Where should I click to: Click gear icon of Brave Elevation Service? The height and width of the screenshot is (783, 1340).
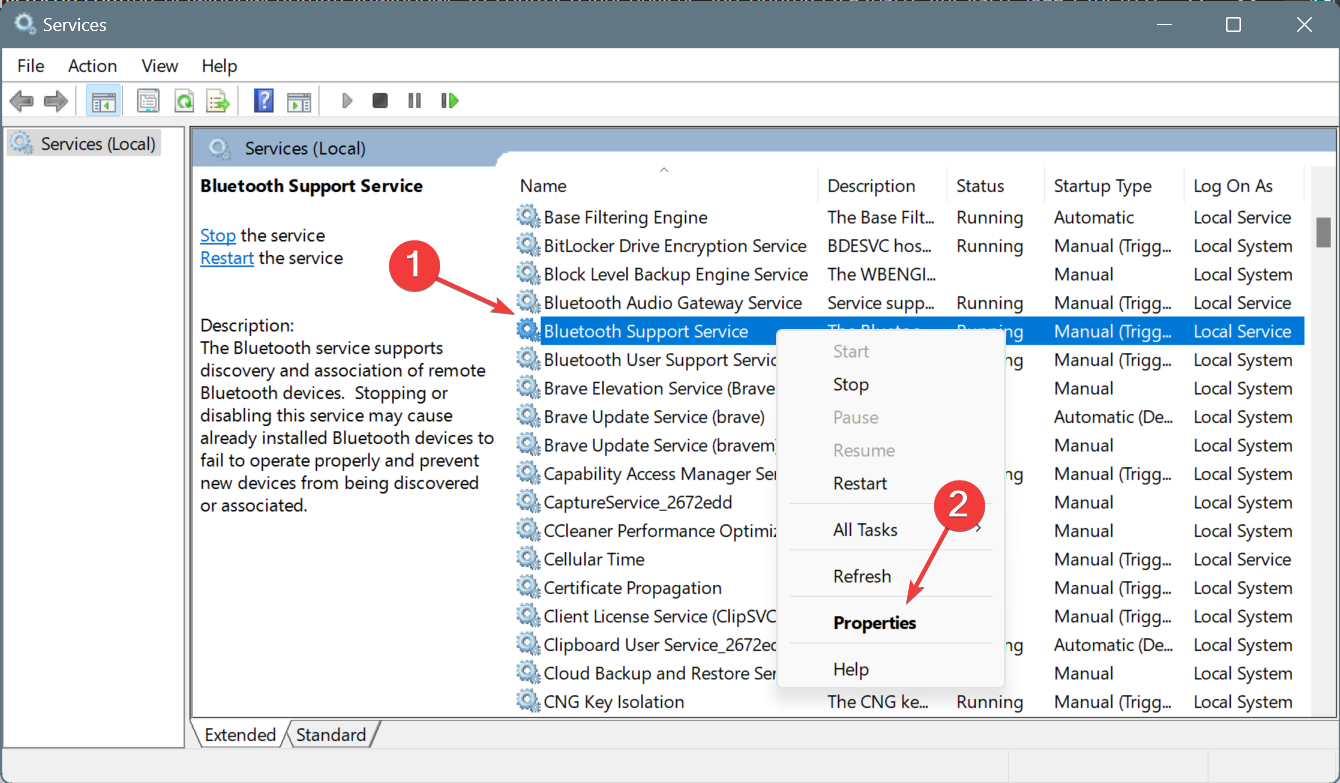[528, 388]
